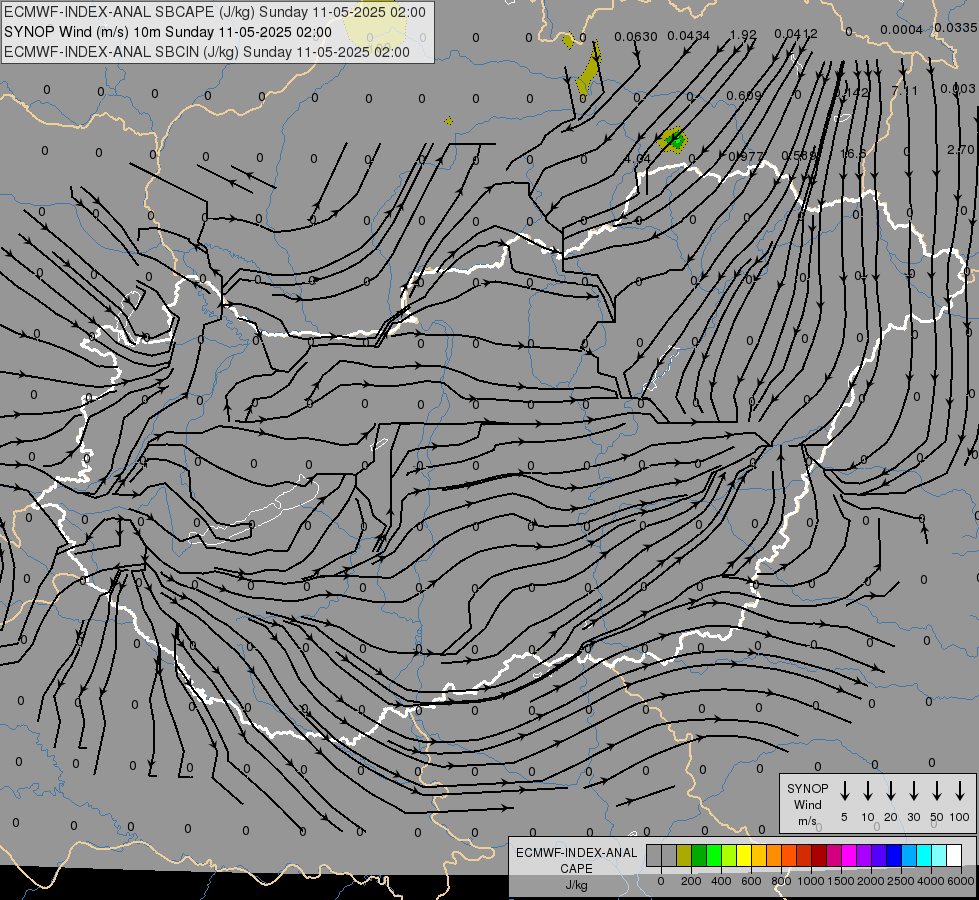Click the SBCIN title line in the header box

coord(207,52)
